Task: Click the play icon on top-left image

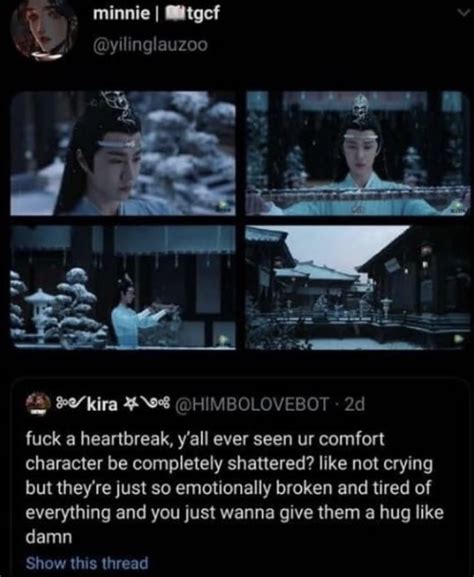Action: coord(223,205)
